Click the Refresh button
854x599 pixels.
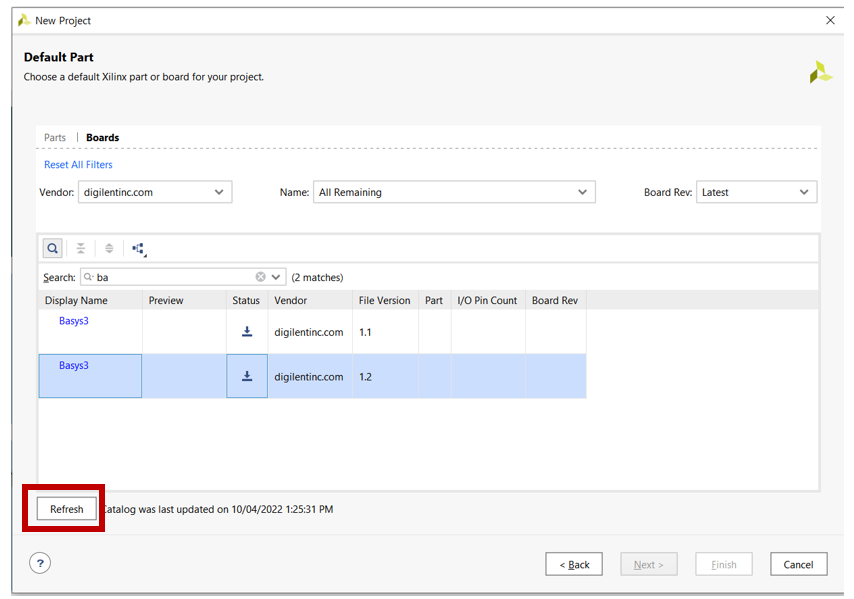pyautogui.click(x=67, y=509)
